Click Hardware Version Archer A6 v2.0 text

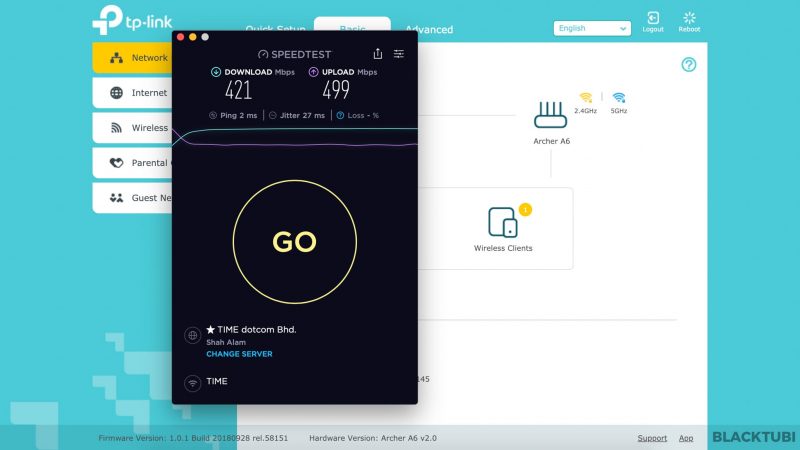(373, 438)
